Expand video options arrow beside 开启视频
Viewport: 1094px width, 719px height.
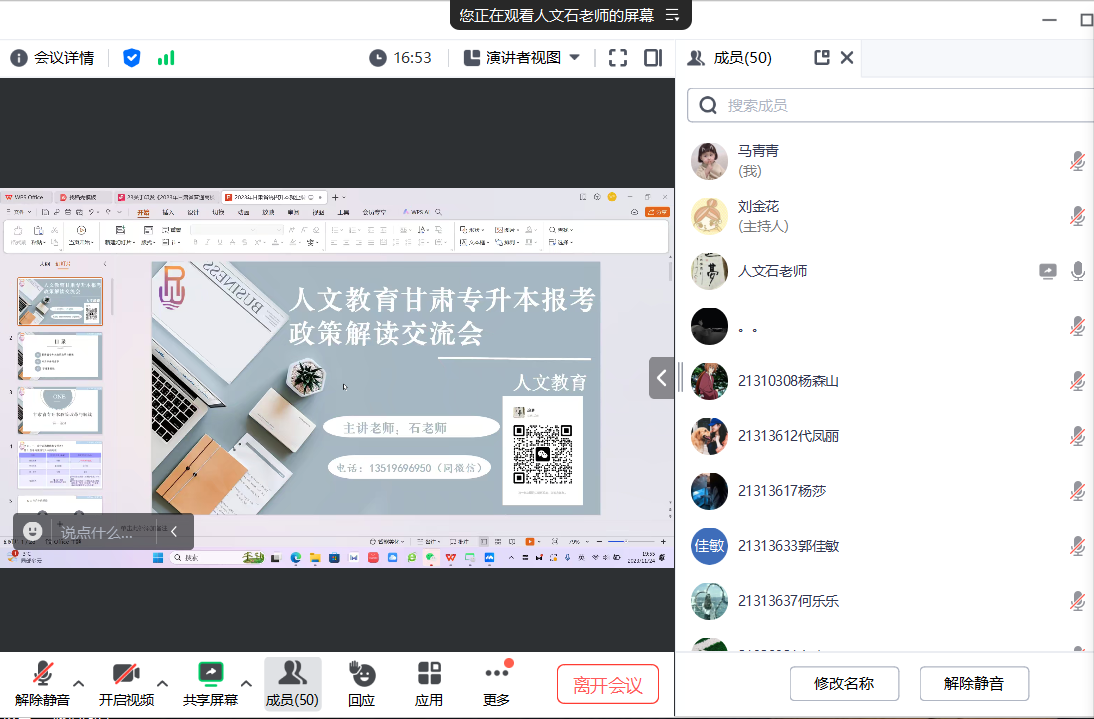coord(162,683)
